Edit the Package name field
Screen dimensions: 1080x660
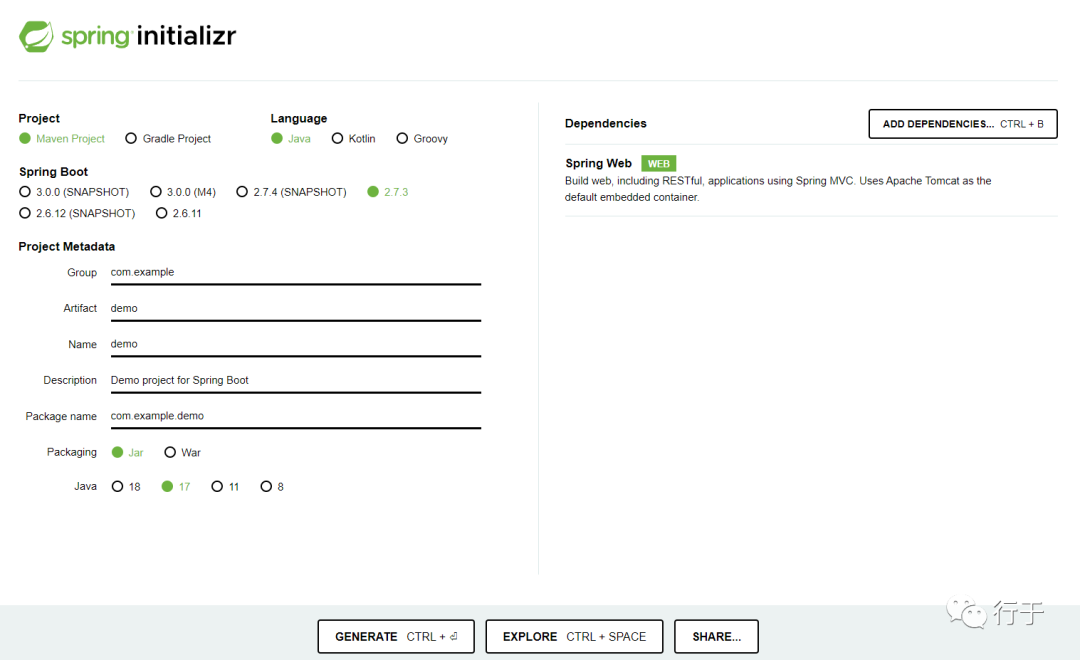point(295,416)
